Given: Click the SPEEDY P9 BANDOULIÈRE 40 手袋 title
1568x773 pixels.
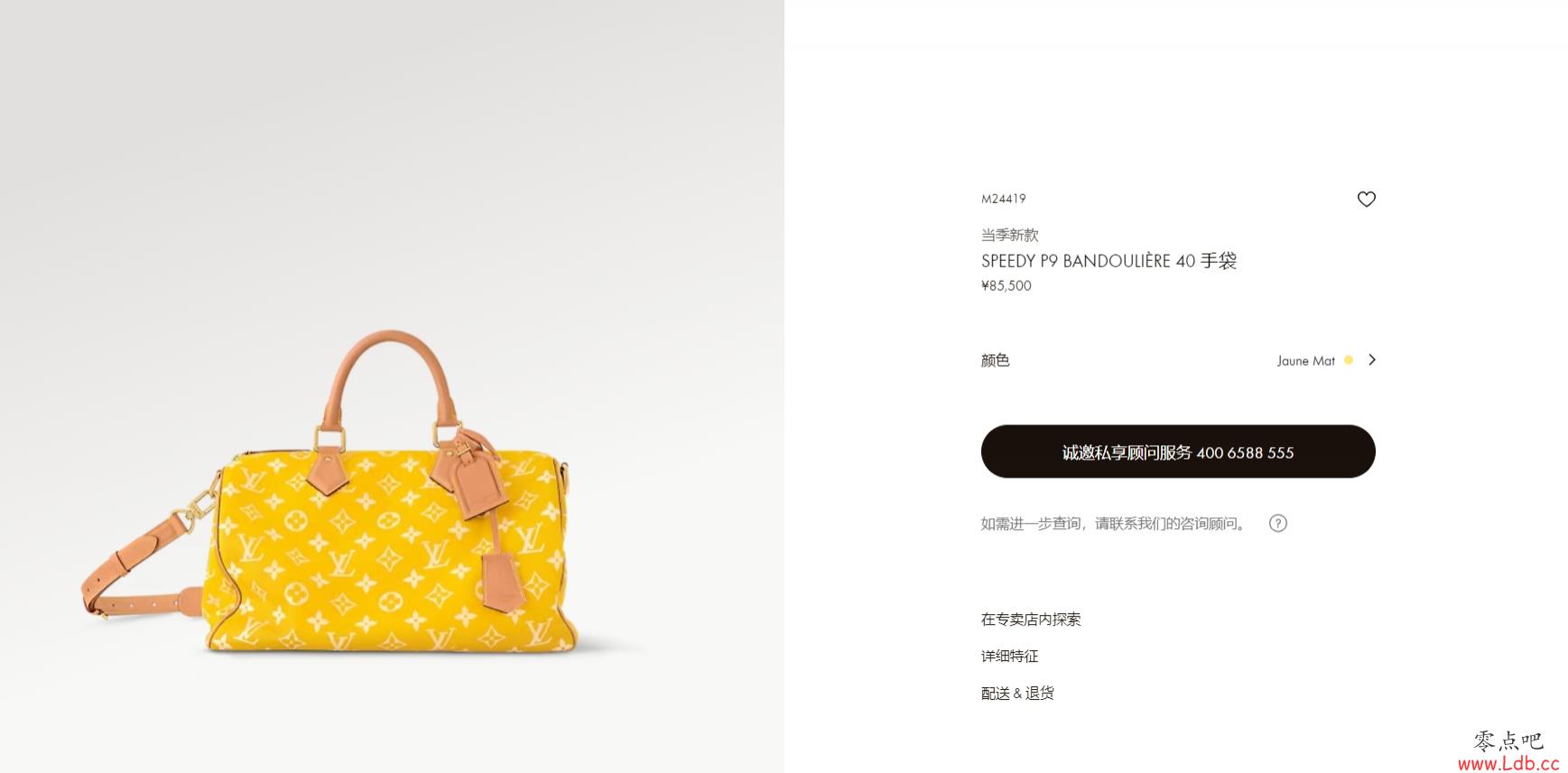Looking at the screenshot, I should click(1109, 261).
